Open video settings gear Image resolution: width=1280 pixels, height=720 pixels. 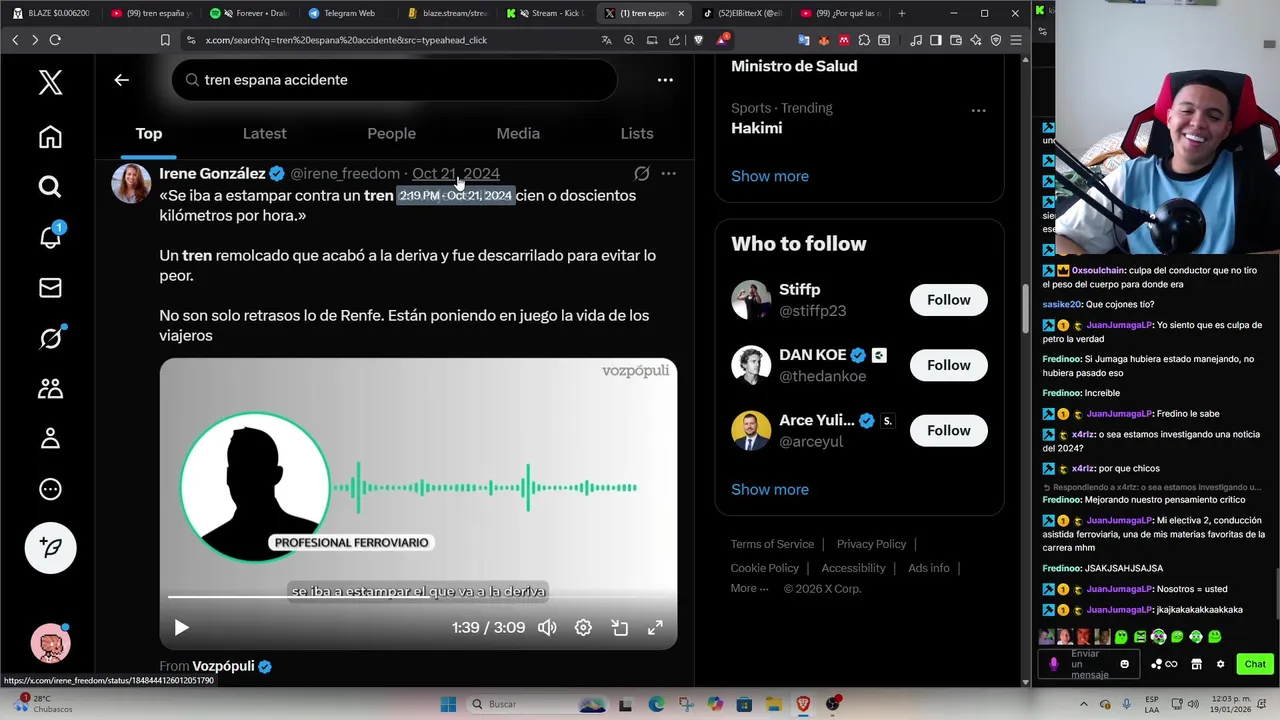point(583,628)
